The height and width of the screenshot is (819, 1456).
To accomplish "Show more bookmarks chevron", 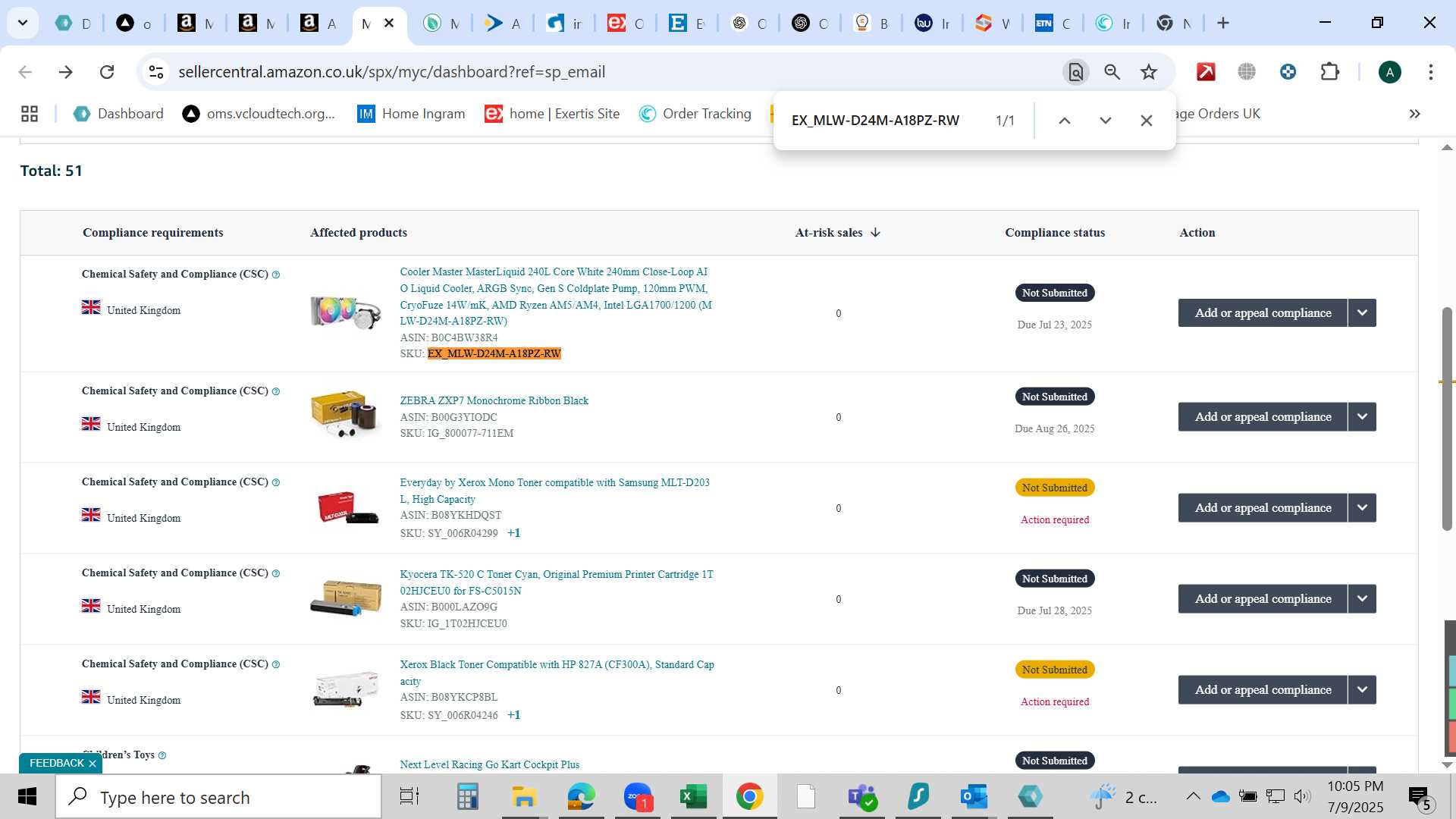I will [x=1414, y=114].
